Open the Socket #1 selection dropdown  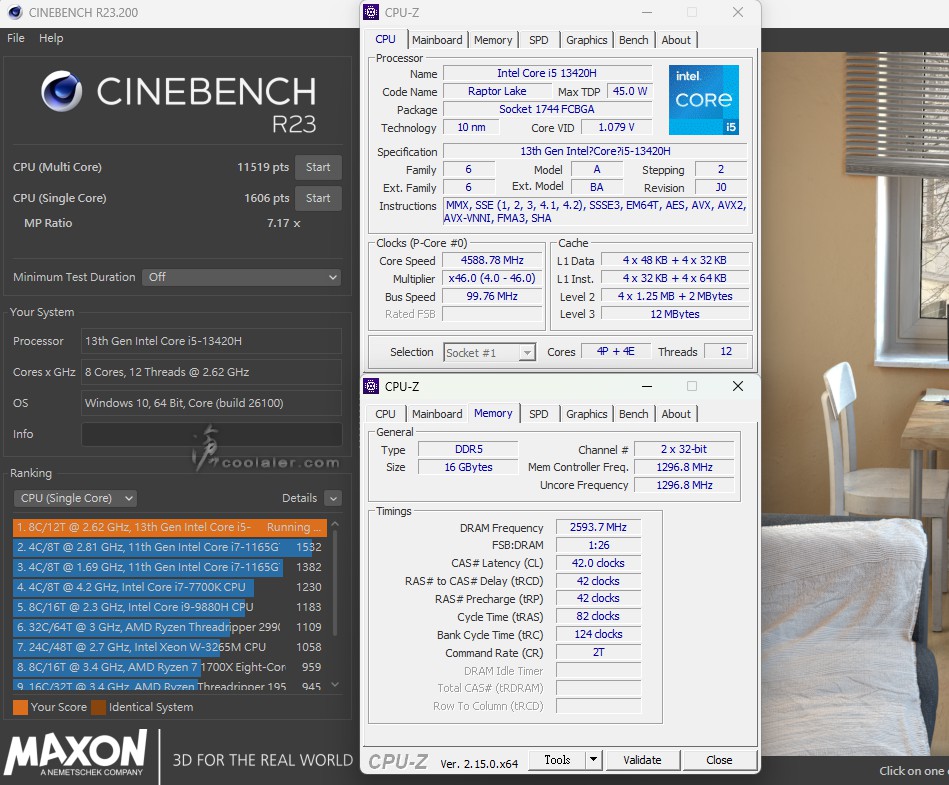[x=490, y=352]
